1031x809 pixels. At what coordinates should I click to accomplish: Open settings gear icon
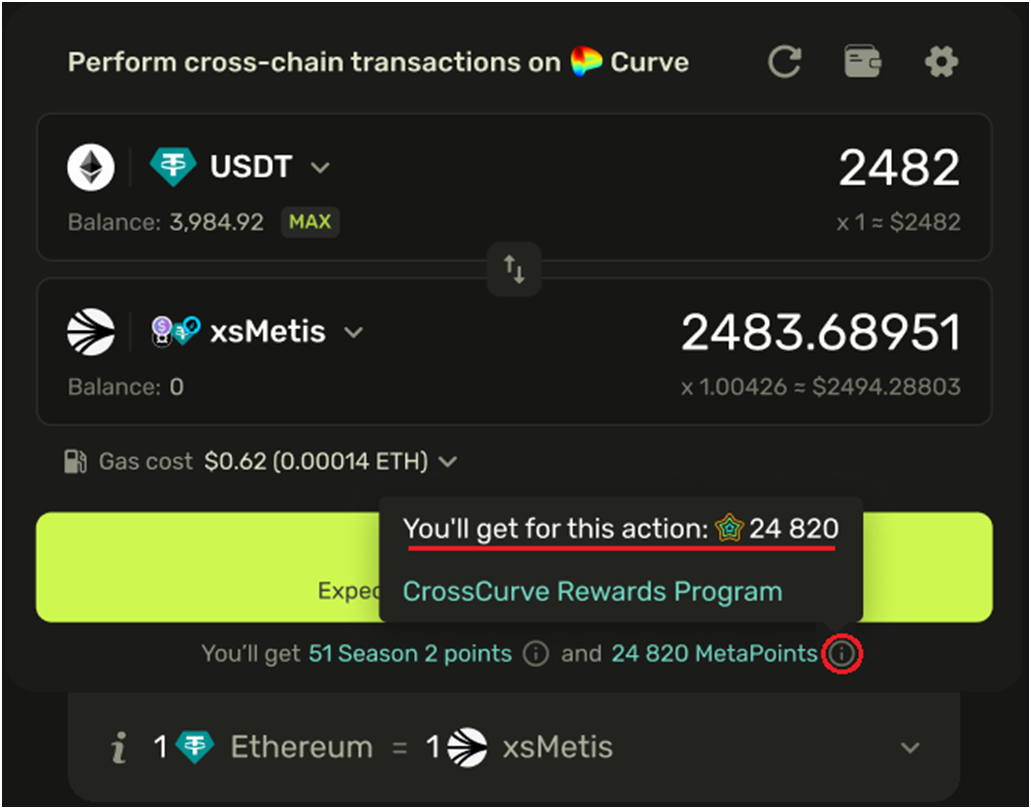pyautogui.click(x=940, y=62)
